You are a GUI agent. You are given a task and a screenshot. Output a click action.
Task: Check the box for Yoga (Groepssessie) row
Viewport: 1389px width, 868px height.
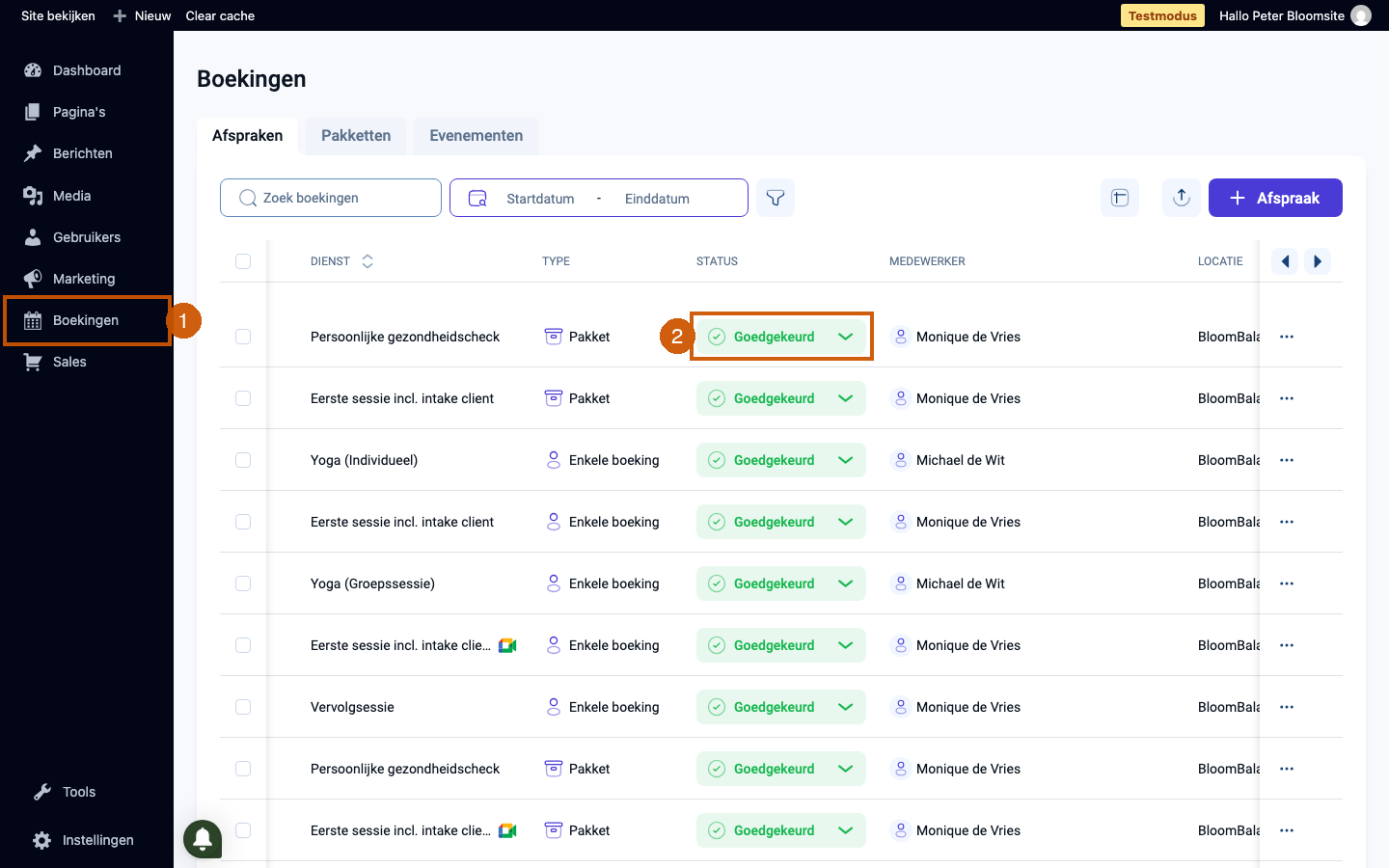[x=243, y=583]
